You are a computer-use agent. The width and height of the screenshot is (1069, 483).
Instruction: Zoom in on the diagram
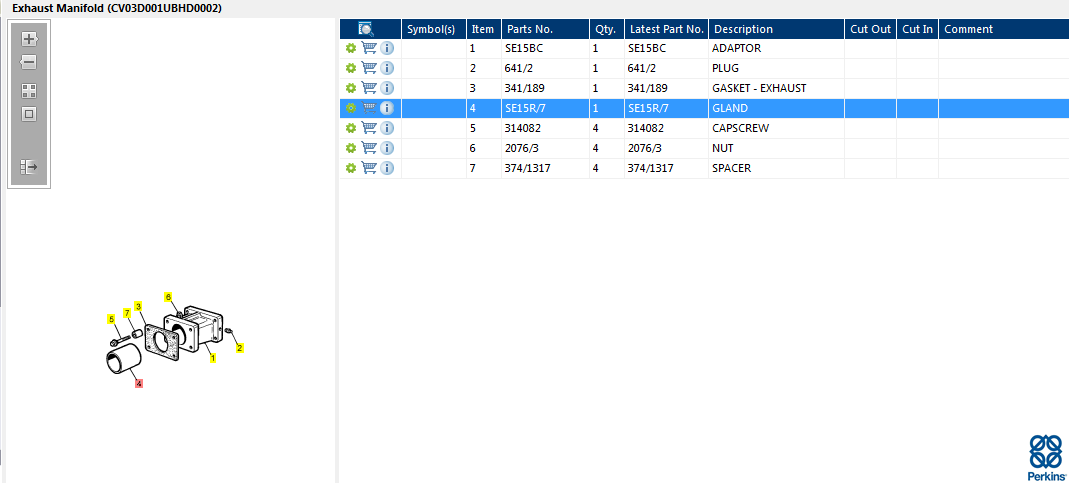[29, 39]
